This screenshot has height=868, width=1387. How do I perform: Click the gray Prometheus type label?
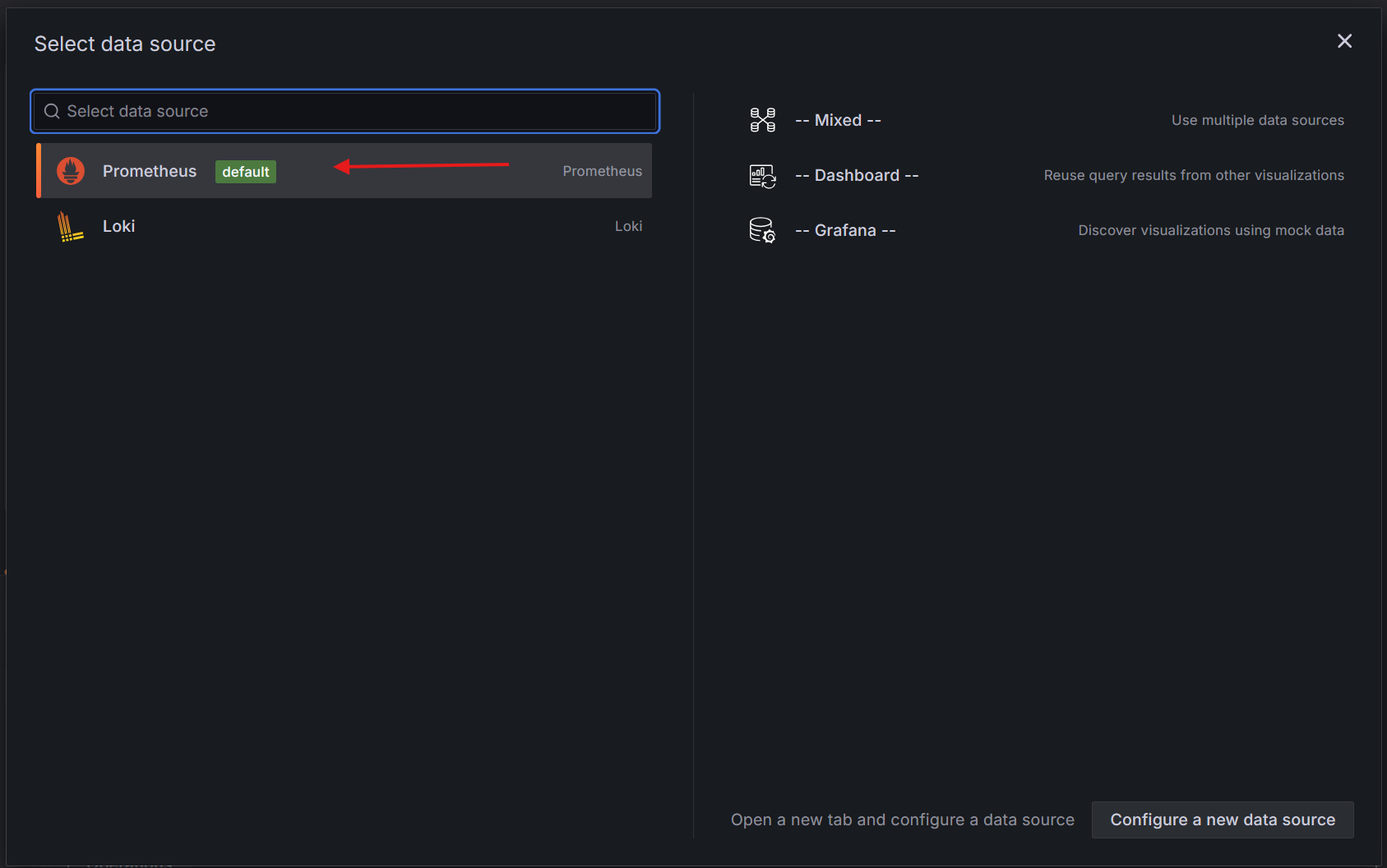click(602, 171)
